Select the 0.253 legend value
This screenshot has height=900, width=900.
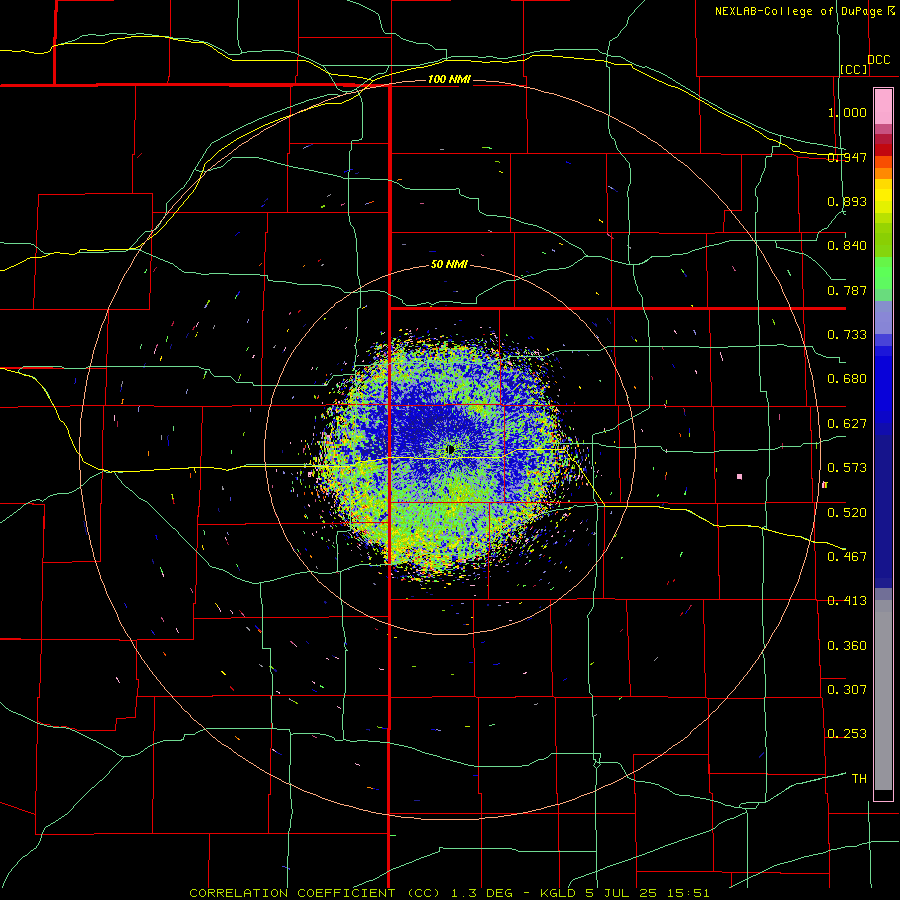click(x=847, y=734)
